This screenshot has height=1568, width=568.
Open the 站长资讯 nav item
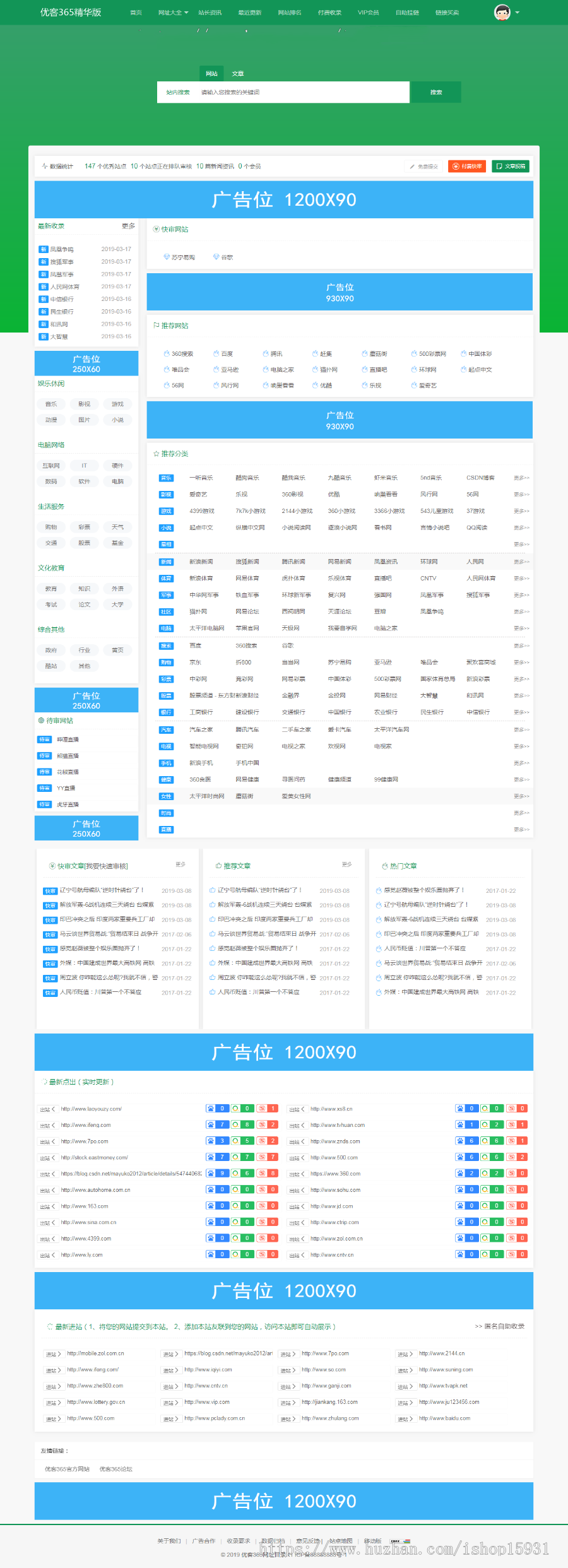pyautogui.click(x=210, y=13)
